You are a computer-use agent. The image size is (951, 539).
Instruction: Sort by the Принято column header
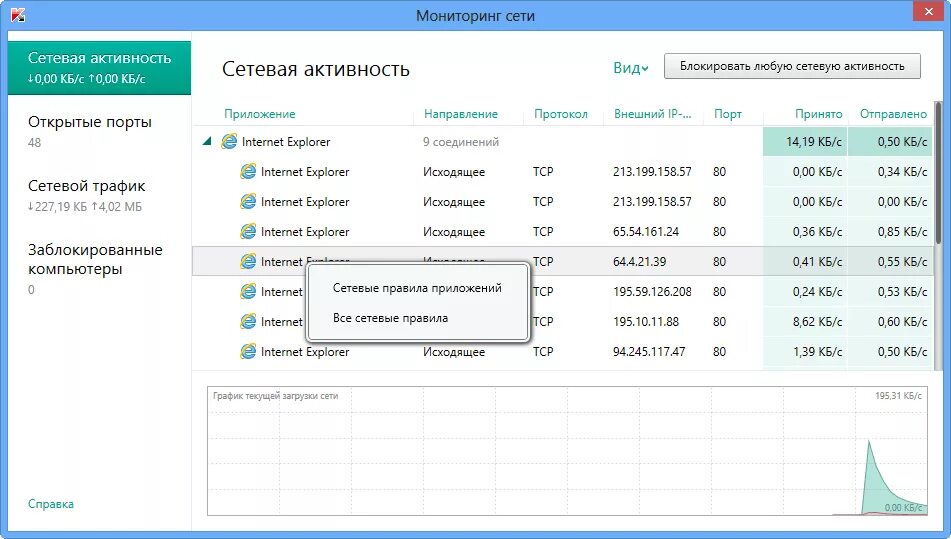coord(819,114)
